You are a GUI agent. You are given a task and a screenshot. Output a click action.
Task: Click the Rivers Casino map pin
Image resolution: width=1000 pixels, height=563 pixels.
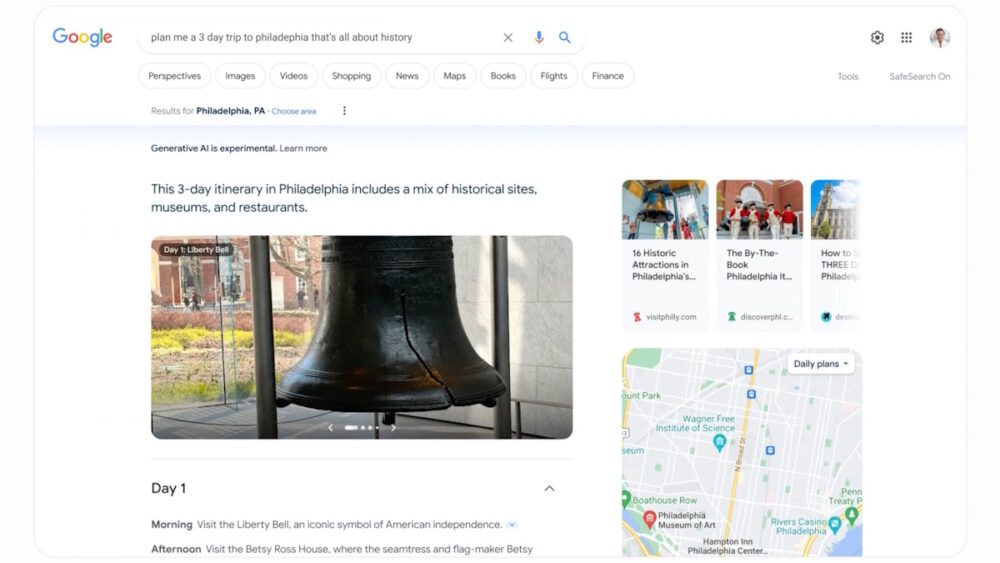pos(834,525)
